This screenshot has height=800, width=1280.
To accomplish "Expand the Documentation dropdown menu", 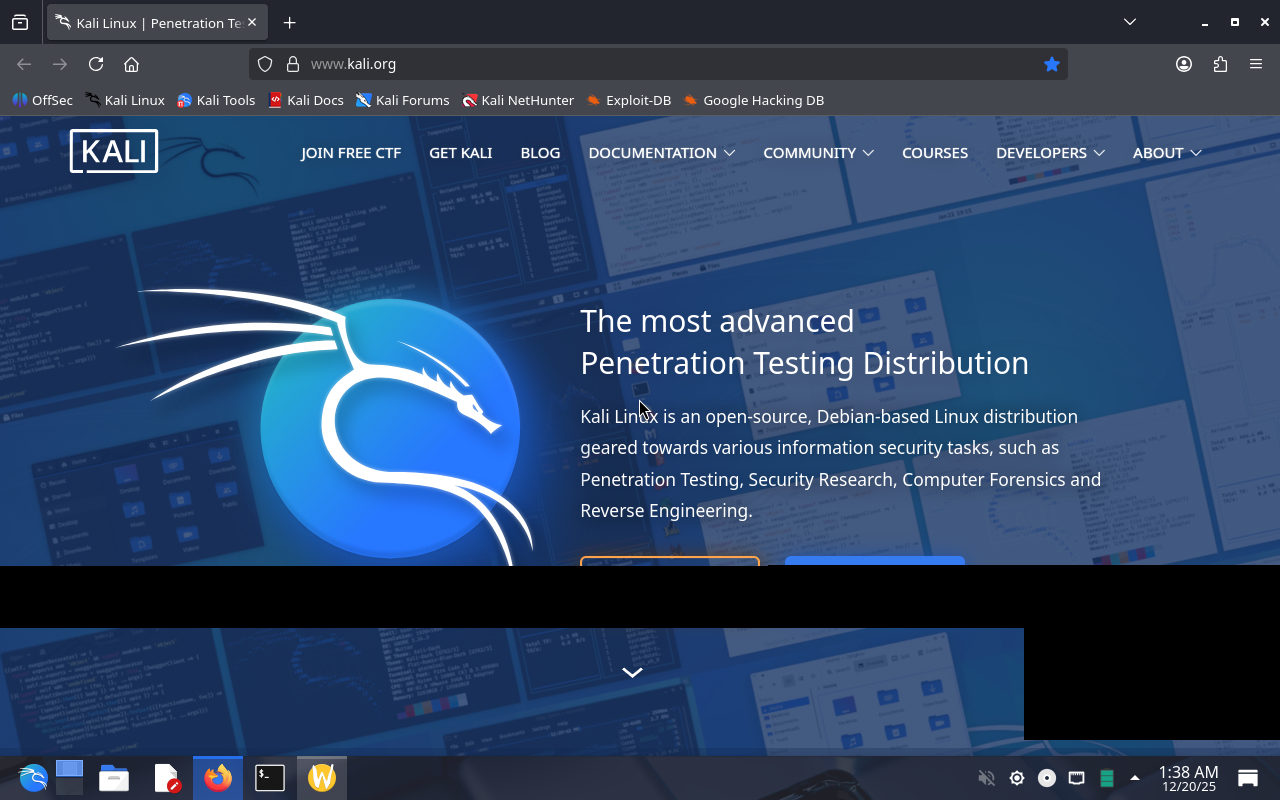I will 661,153.
